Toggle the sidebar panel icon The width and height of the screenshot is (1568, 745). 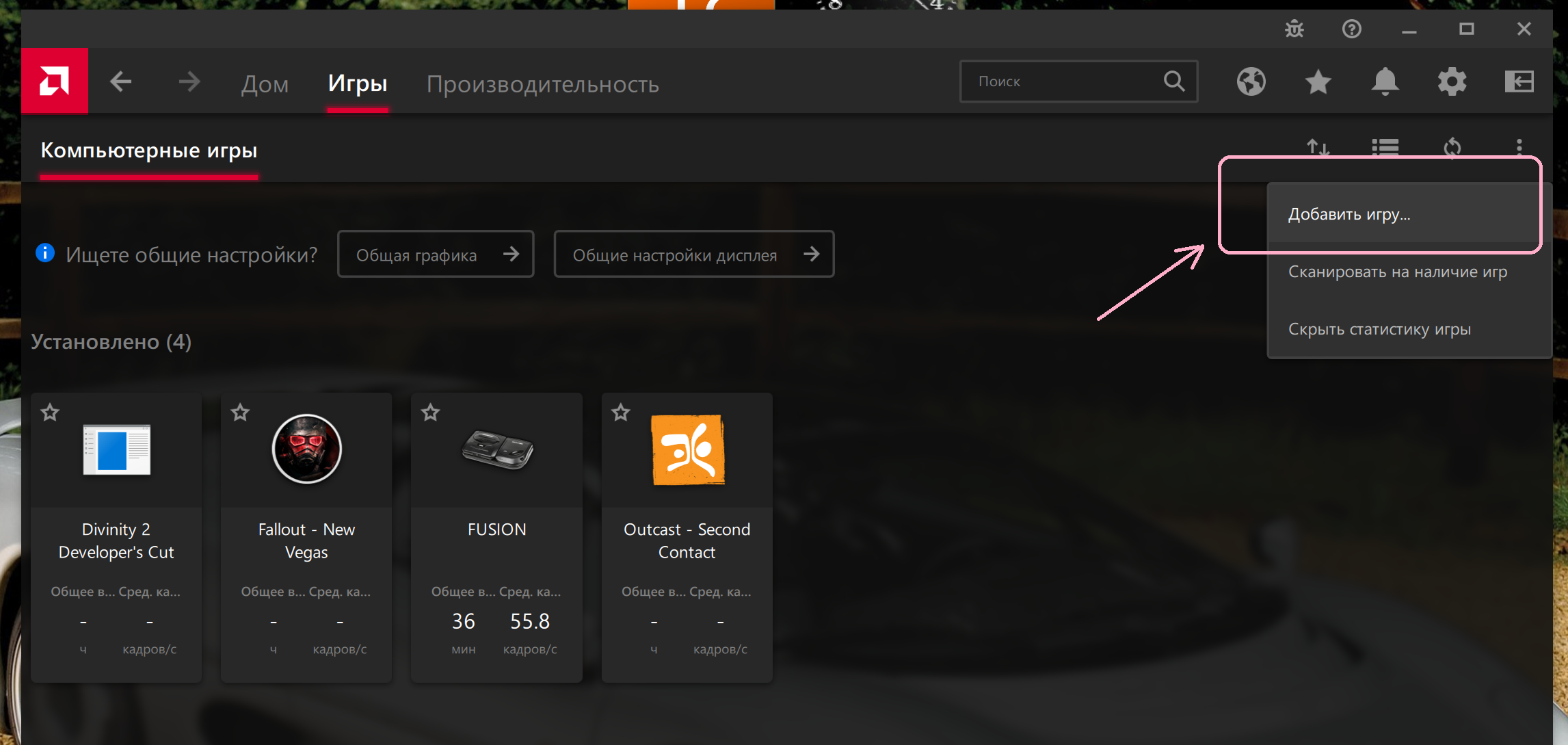1519,81
